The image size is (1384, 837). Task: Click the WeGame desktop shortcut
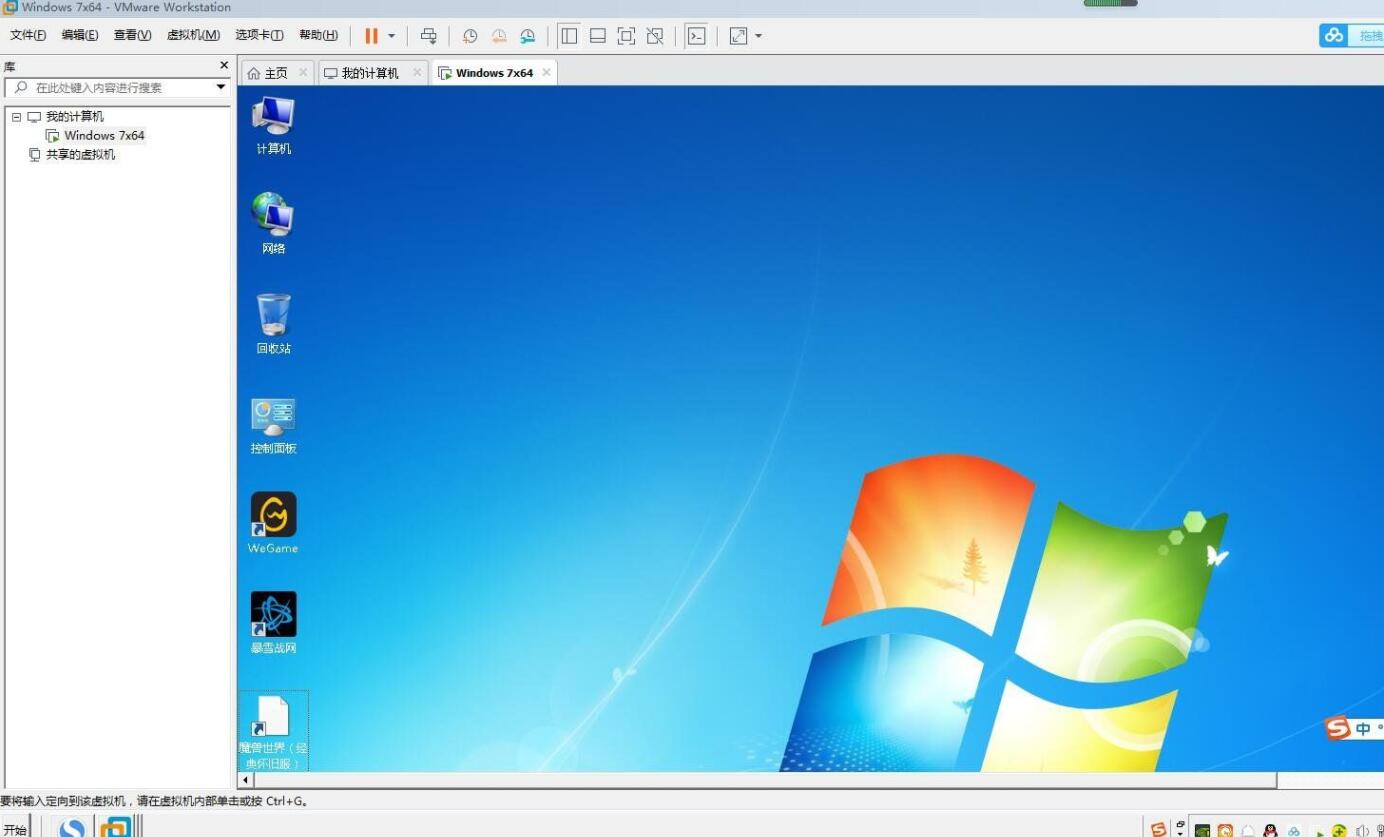click(x=273, y=523)
